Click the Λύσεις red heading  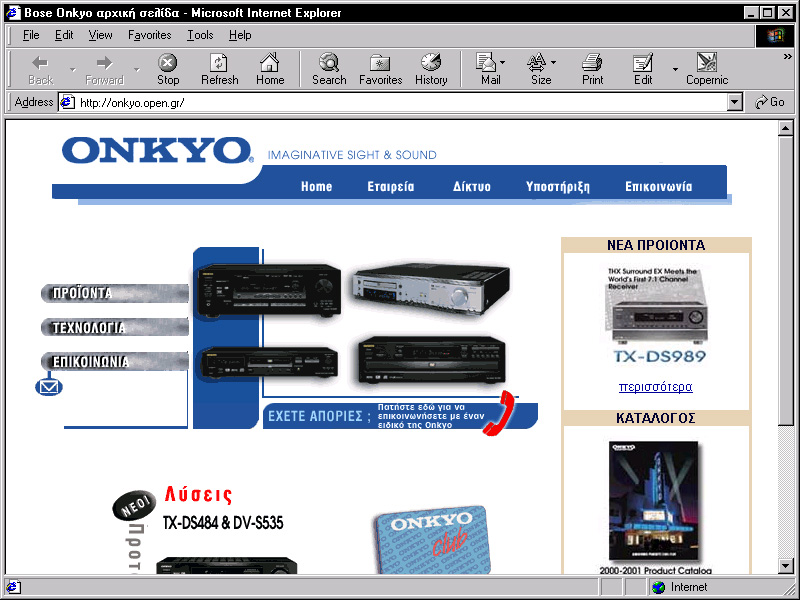click(198, 494)
